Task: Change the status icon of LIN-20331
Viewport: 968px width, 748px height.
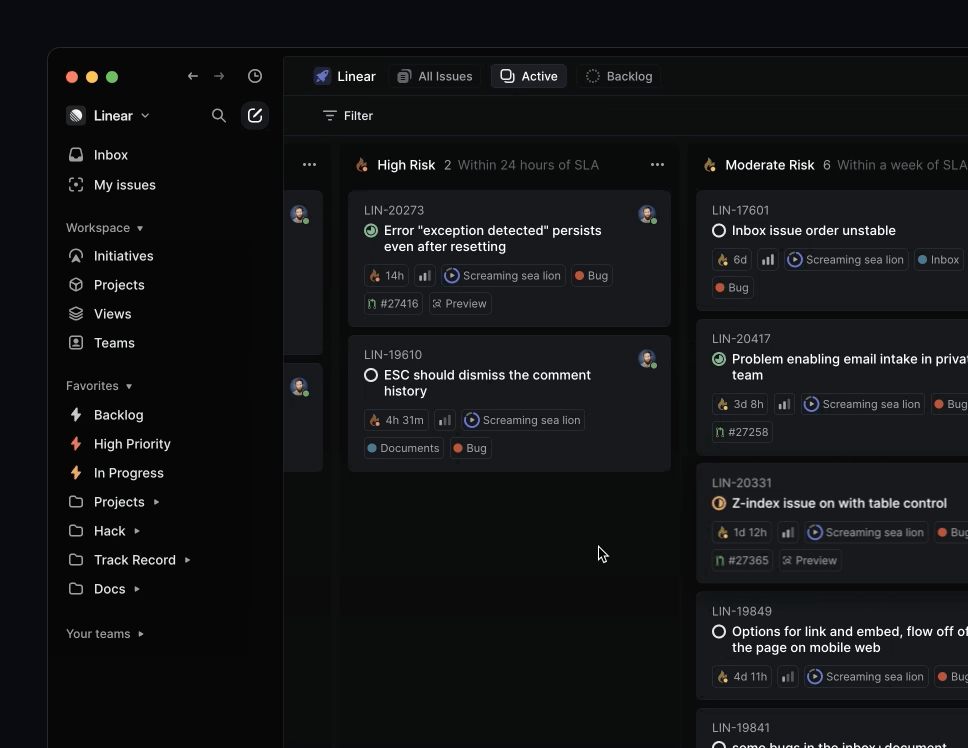Action: [x=719, y=504]
